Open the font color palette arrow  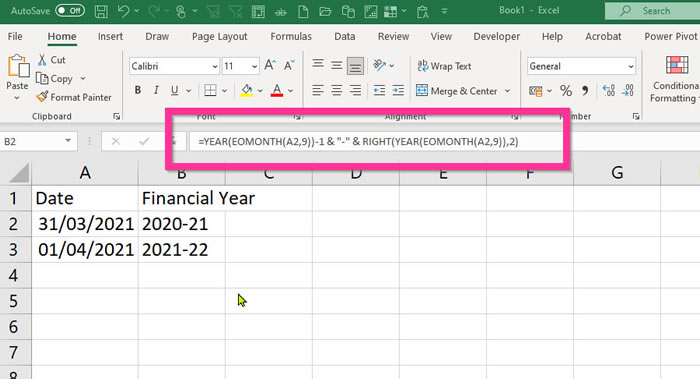(x=291, y=91)
